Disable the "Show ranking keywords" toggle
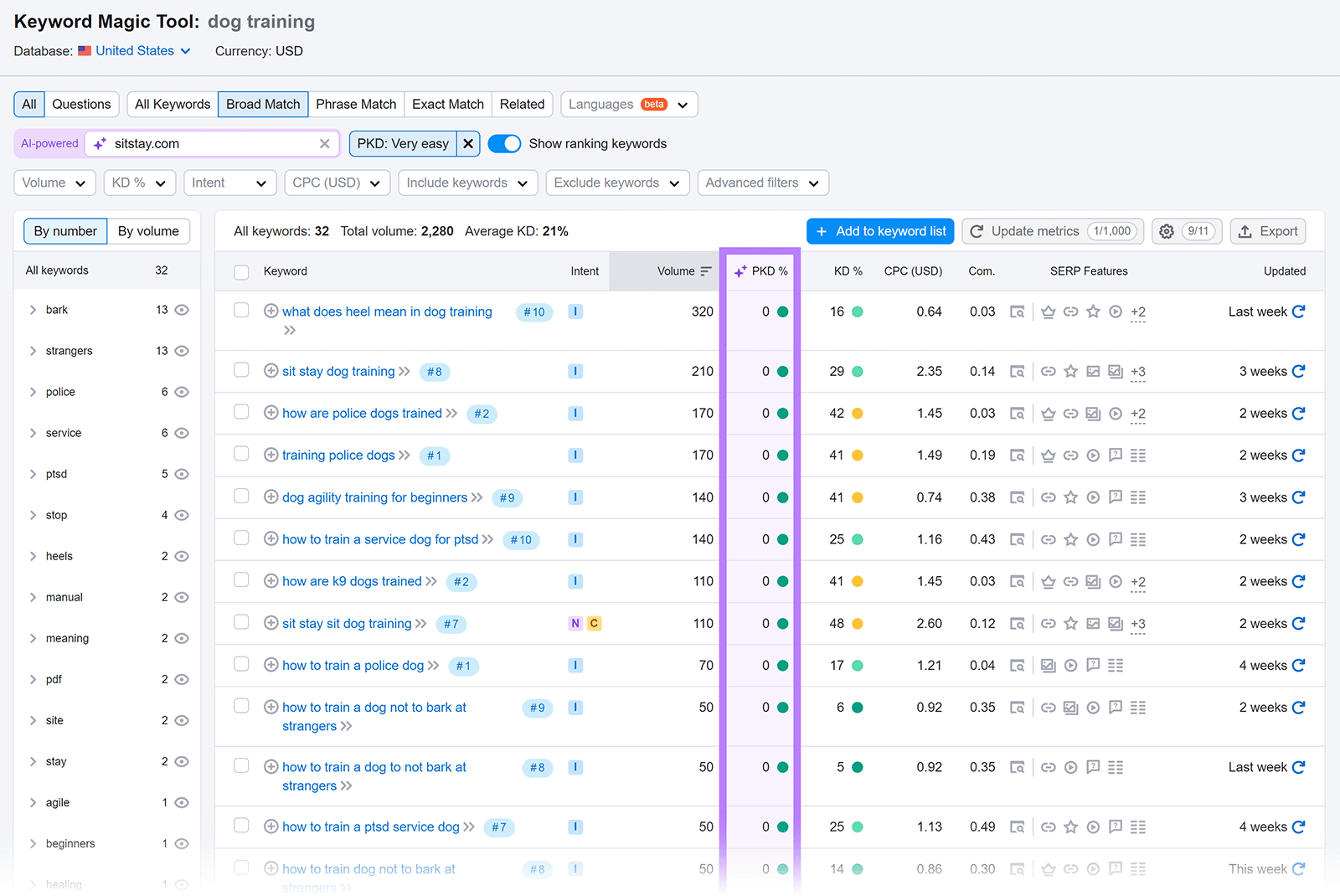Screen dimensions: 1340x896 click(x=504, y=143)
